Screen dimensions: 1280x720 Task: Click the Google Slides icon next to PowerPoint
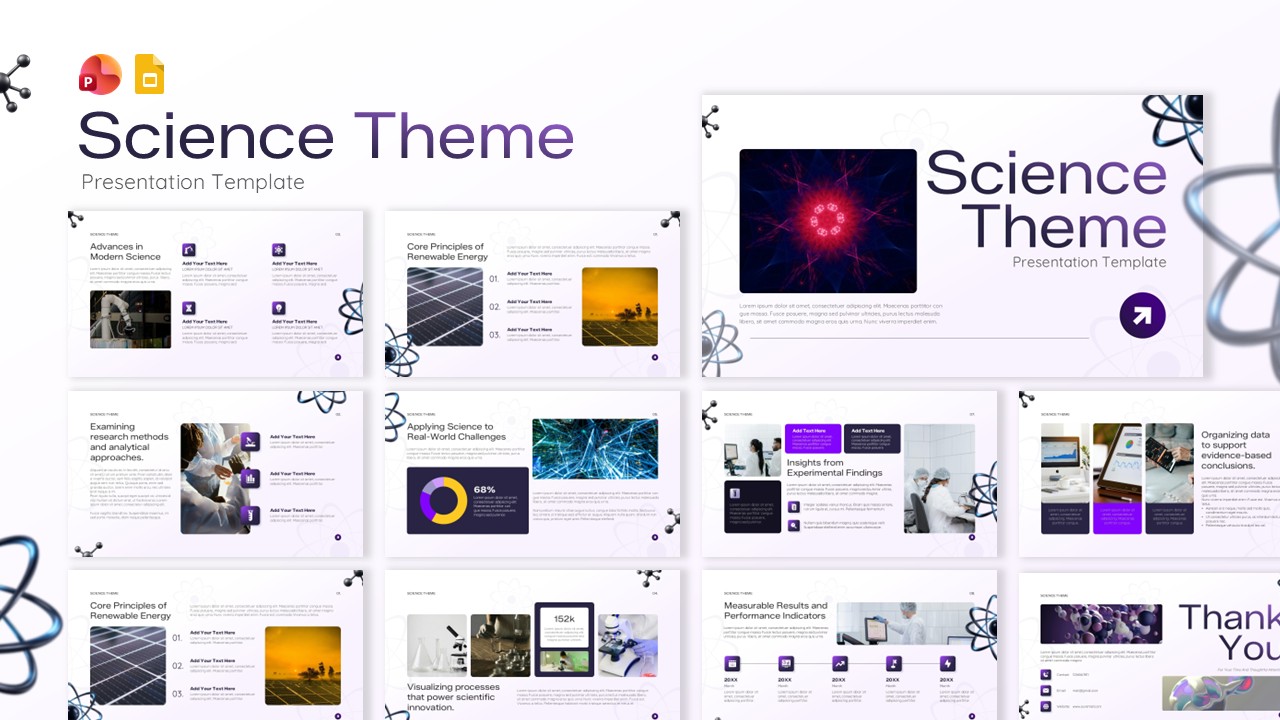[x=148, y=74]
